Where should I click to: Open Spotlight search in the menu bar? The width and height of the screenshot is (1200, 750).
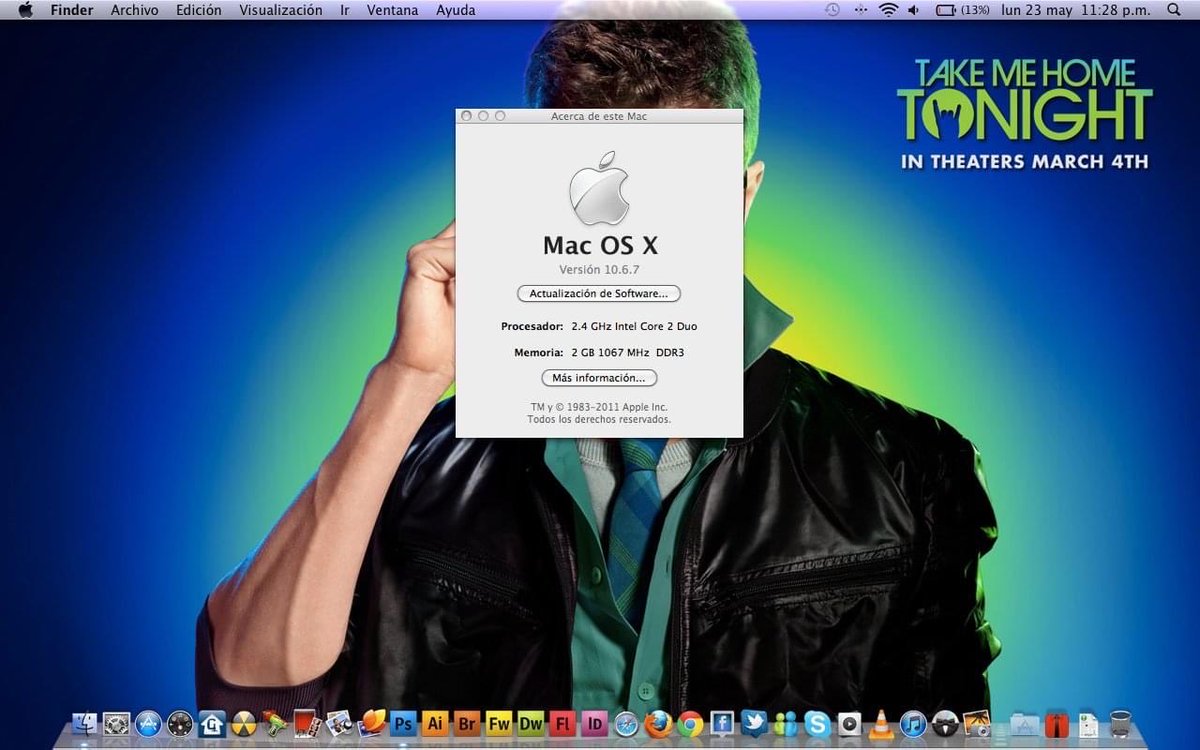tap(1174, 10)
